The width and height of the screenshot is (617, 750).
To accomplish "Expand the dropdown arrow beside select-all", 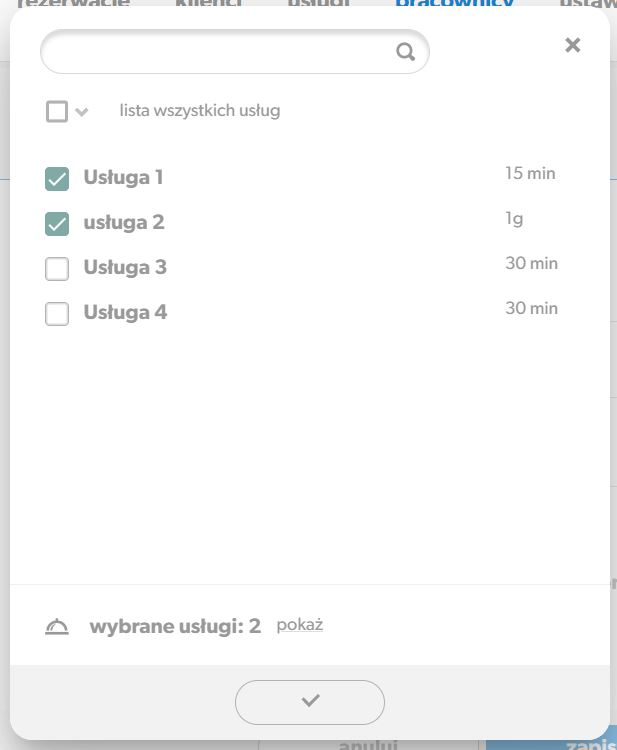I will click(x=82, y=112).
